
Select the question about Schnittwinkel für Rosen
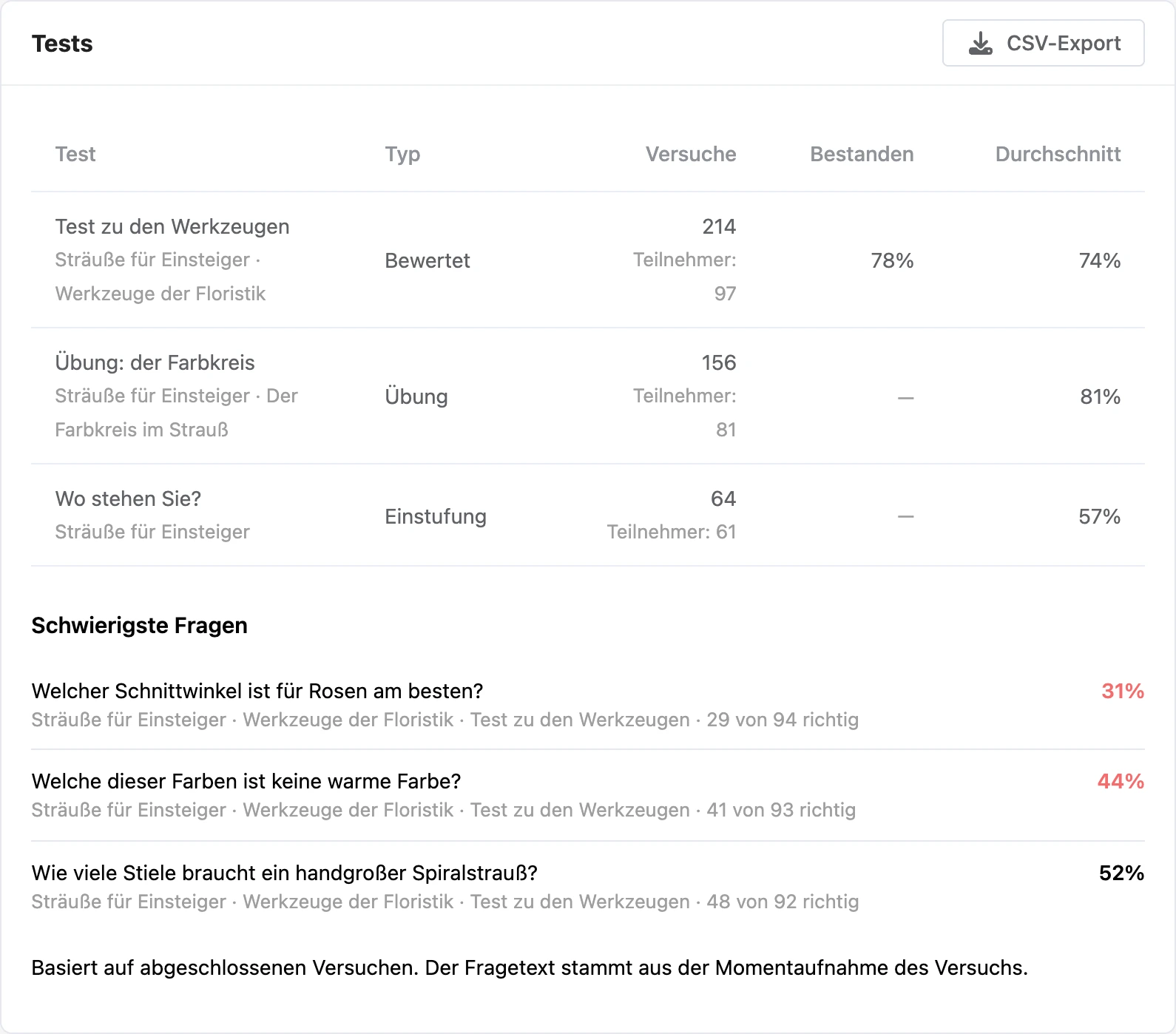[257, 691]
